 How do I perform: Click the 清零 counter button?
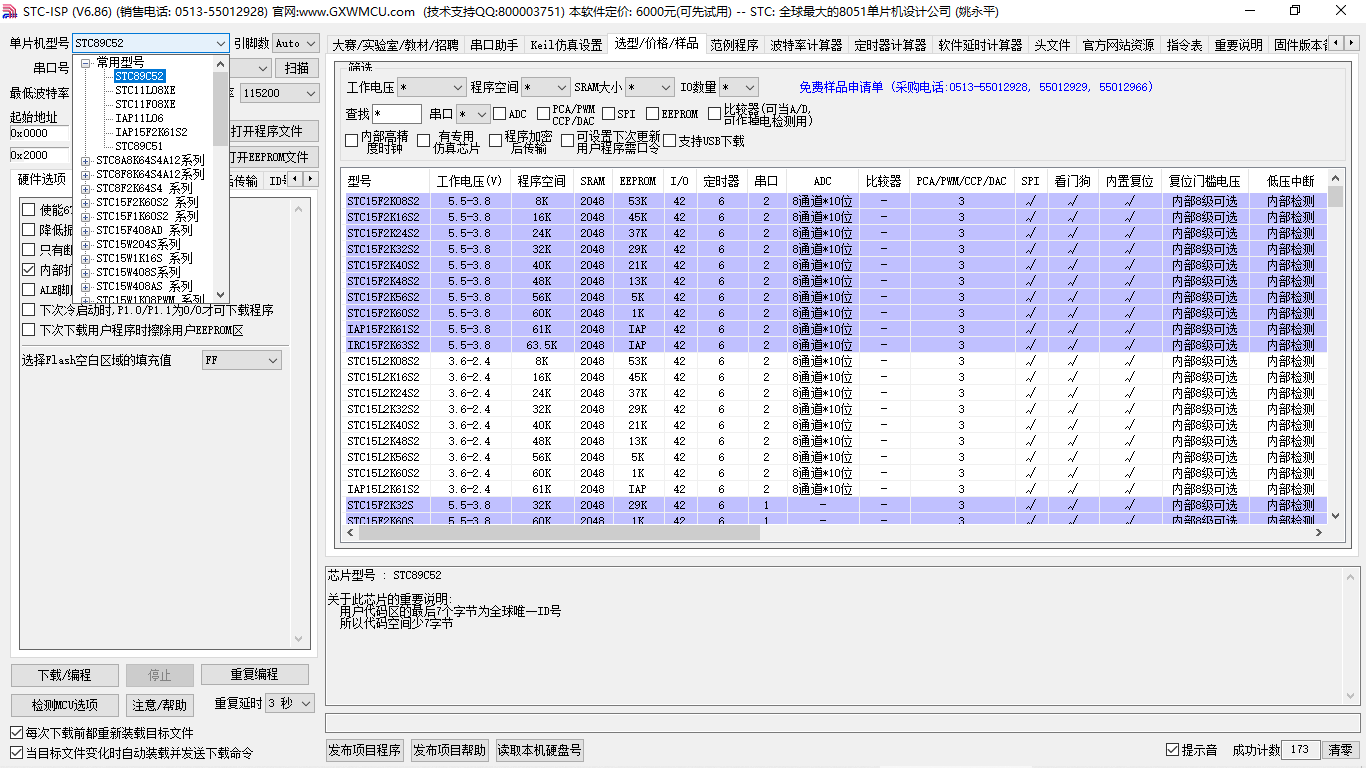(x=1340, y=750)
